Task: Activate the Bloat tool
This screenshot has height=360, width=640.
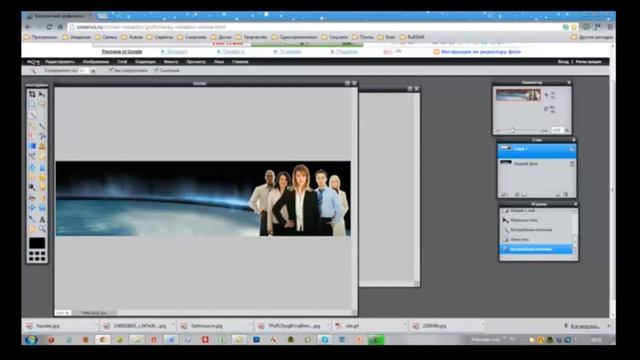Action: (x=32, y=208)
